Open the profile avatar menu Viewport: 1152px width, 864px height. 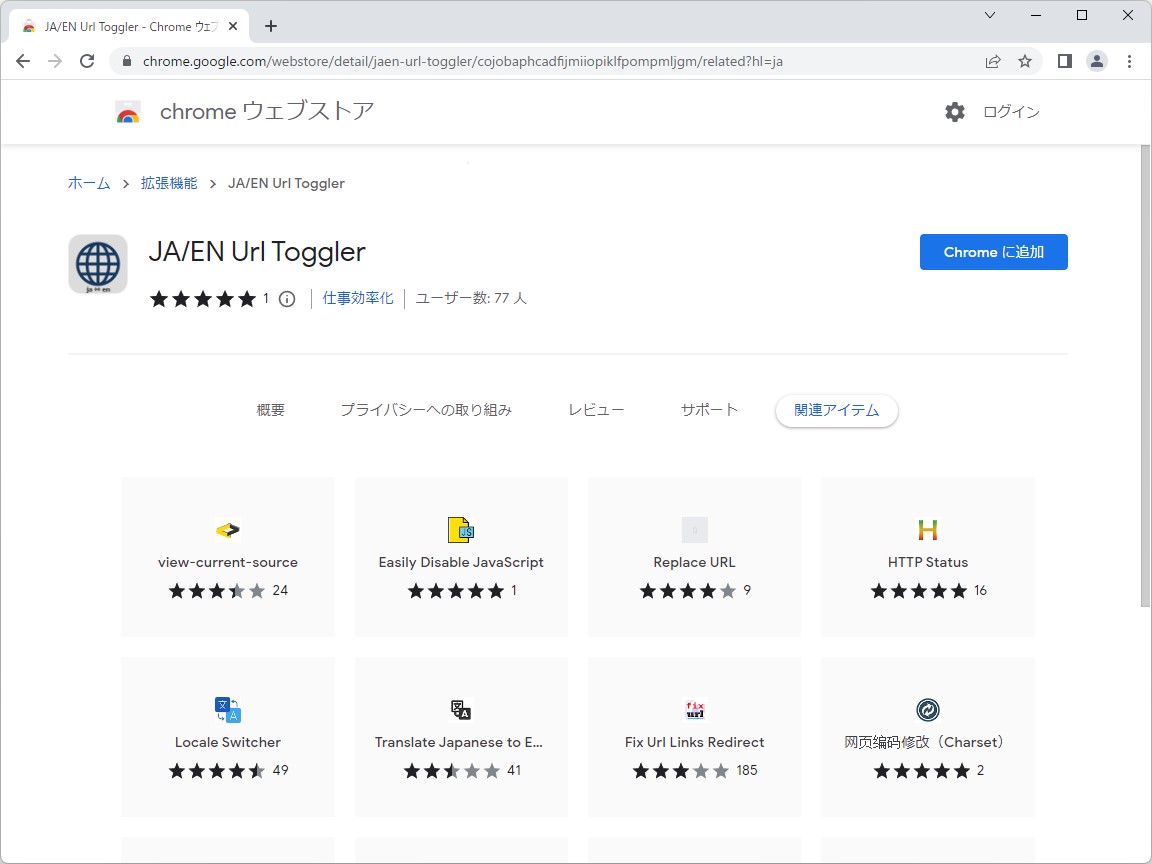(1097, 61)
